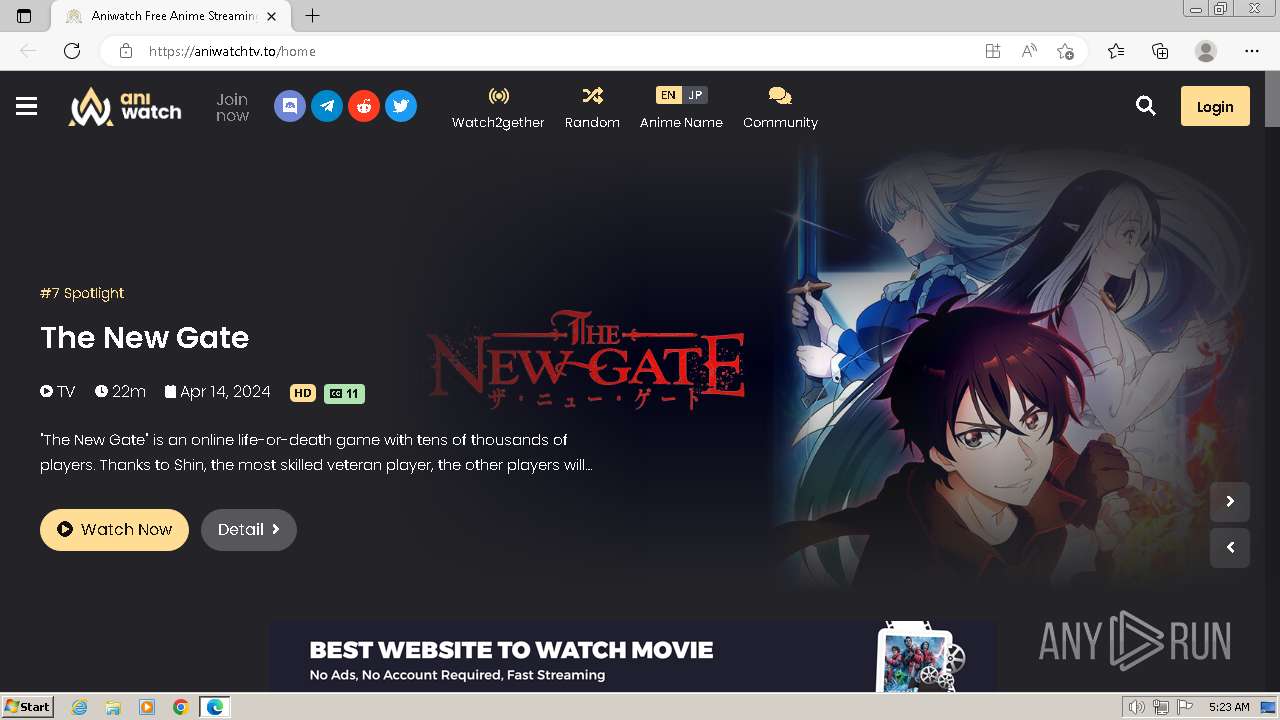Go to the AniWatch logo home

point(125,106)
